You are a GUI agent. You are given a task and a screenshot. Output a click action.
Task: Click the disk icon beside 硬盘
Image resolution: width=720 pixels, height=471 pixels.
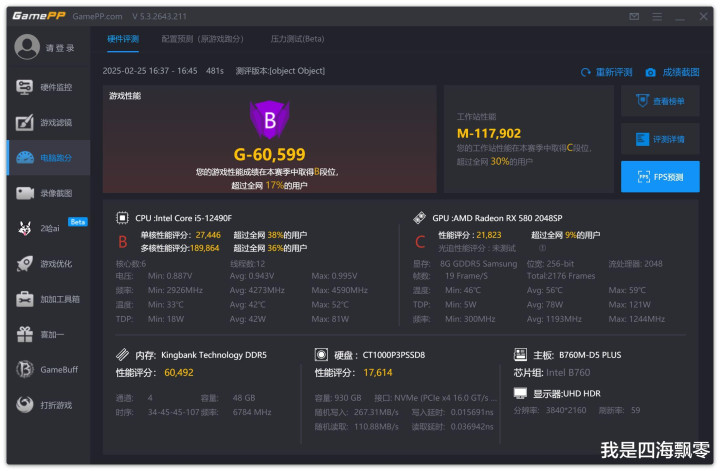click(x=321, y=354)
